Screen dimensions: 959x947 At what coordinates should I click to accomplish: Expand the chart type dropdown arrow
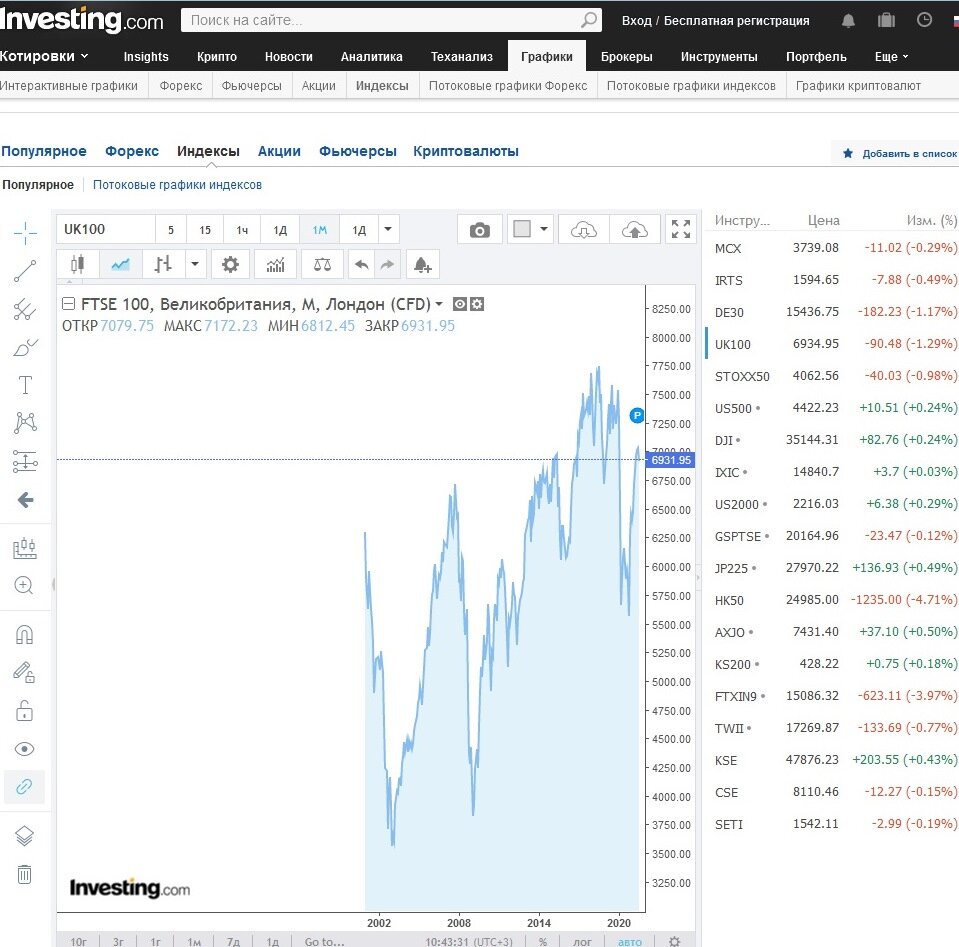click(x=196, y=263)
